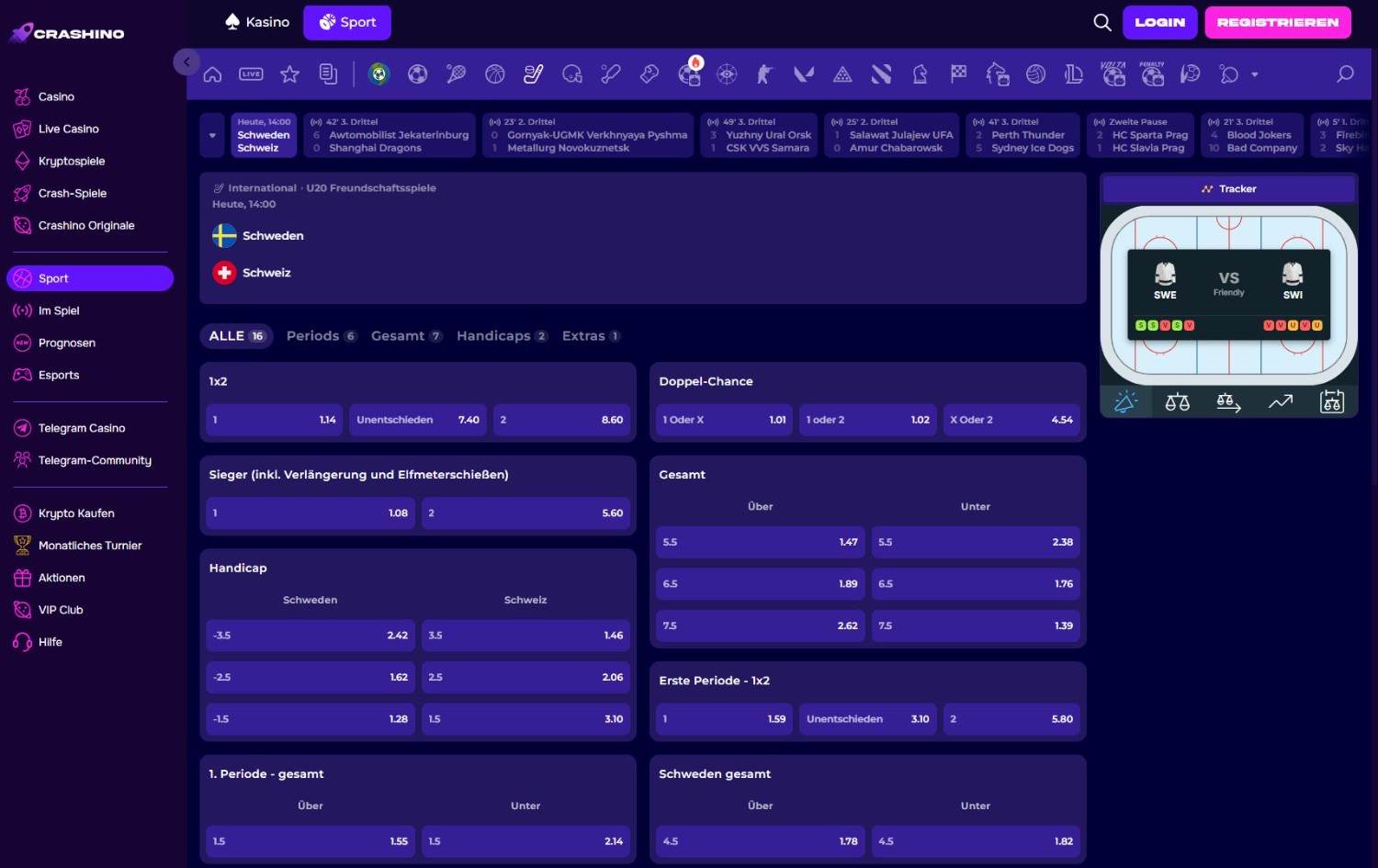This screenshot has height=868, width=1378.
Task: Open the trend line chart icon
Action: click(1281, 401)
